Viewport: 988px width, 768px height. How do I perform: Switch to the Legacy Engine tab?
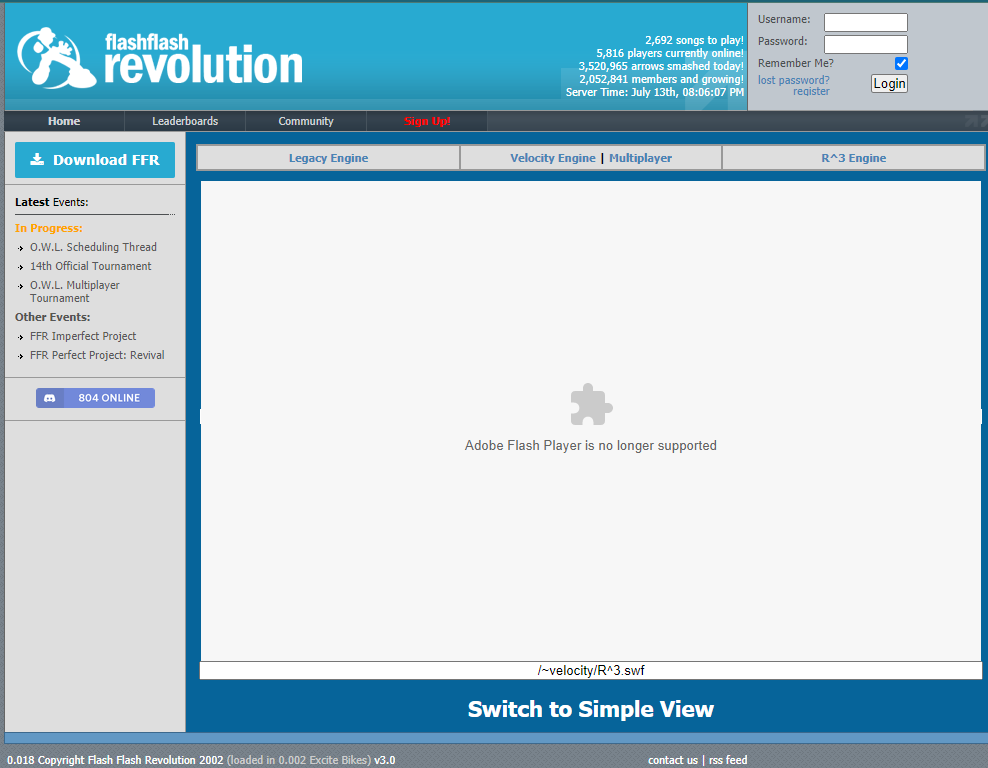328,158
